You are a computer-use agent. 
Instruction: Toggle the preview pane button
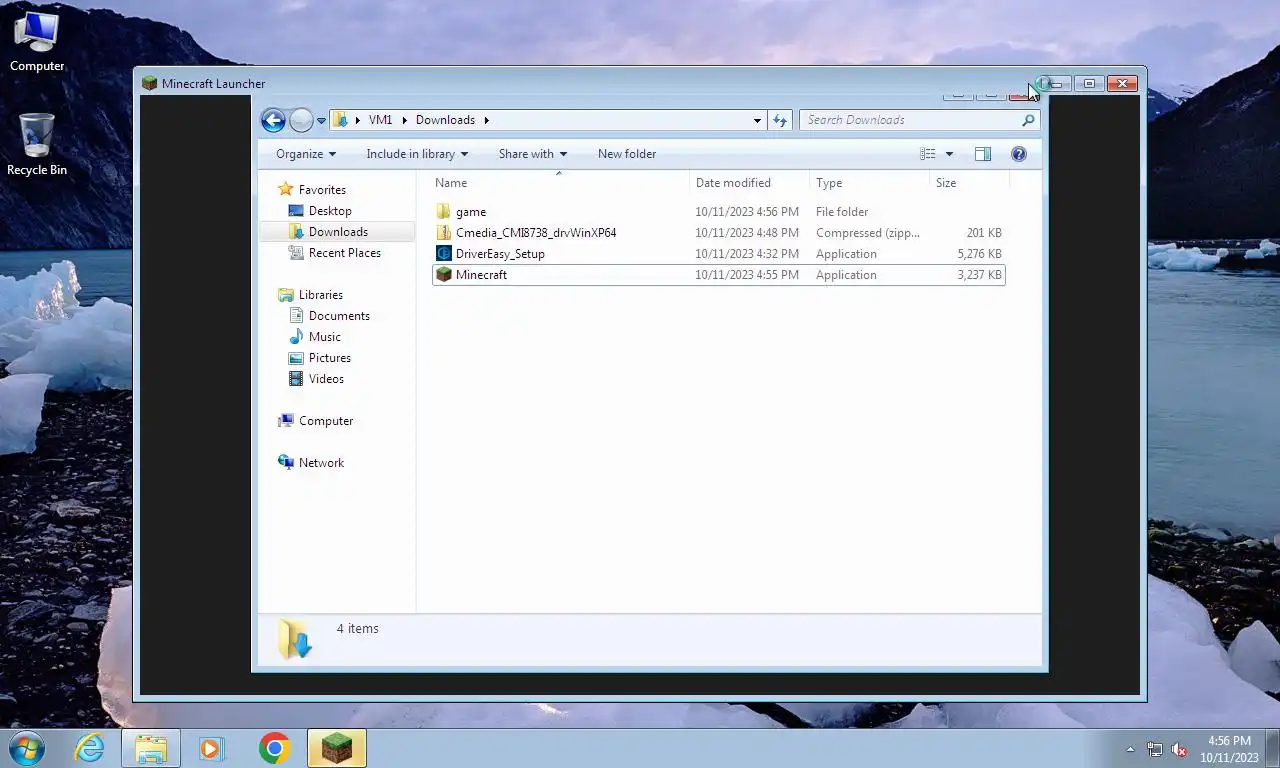(983, 154)
